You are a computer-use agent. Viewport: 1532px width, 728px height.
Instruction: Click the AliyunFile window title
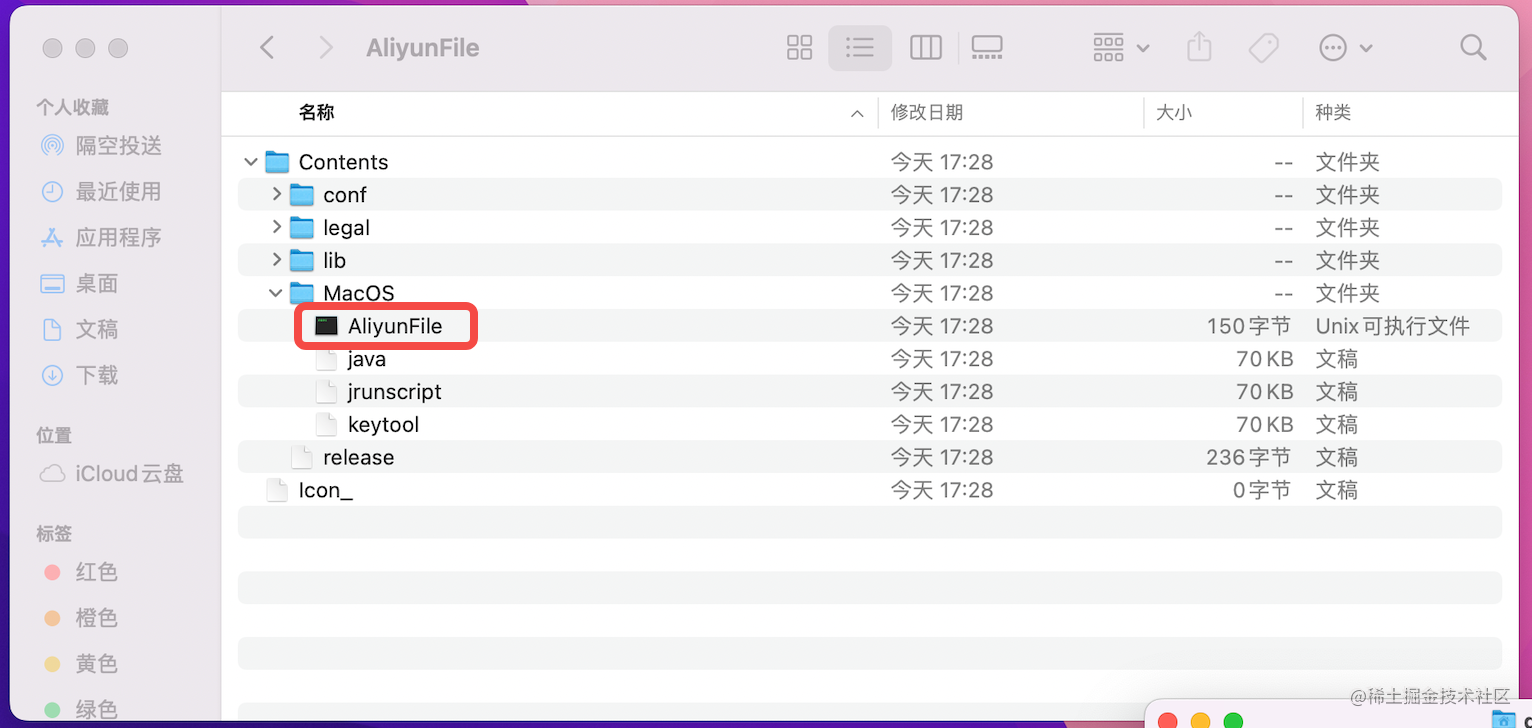click(x=423, y=47)
